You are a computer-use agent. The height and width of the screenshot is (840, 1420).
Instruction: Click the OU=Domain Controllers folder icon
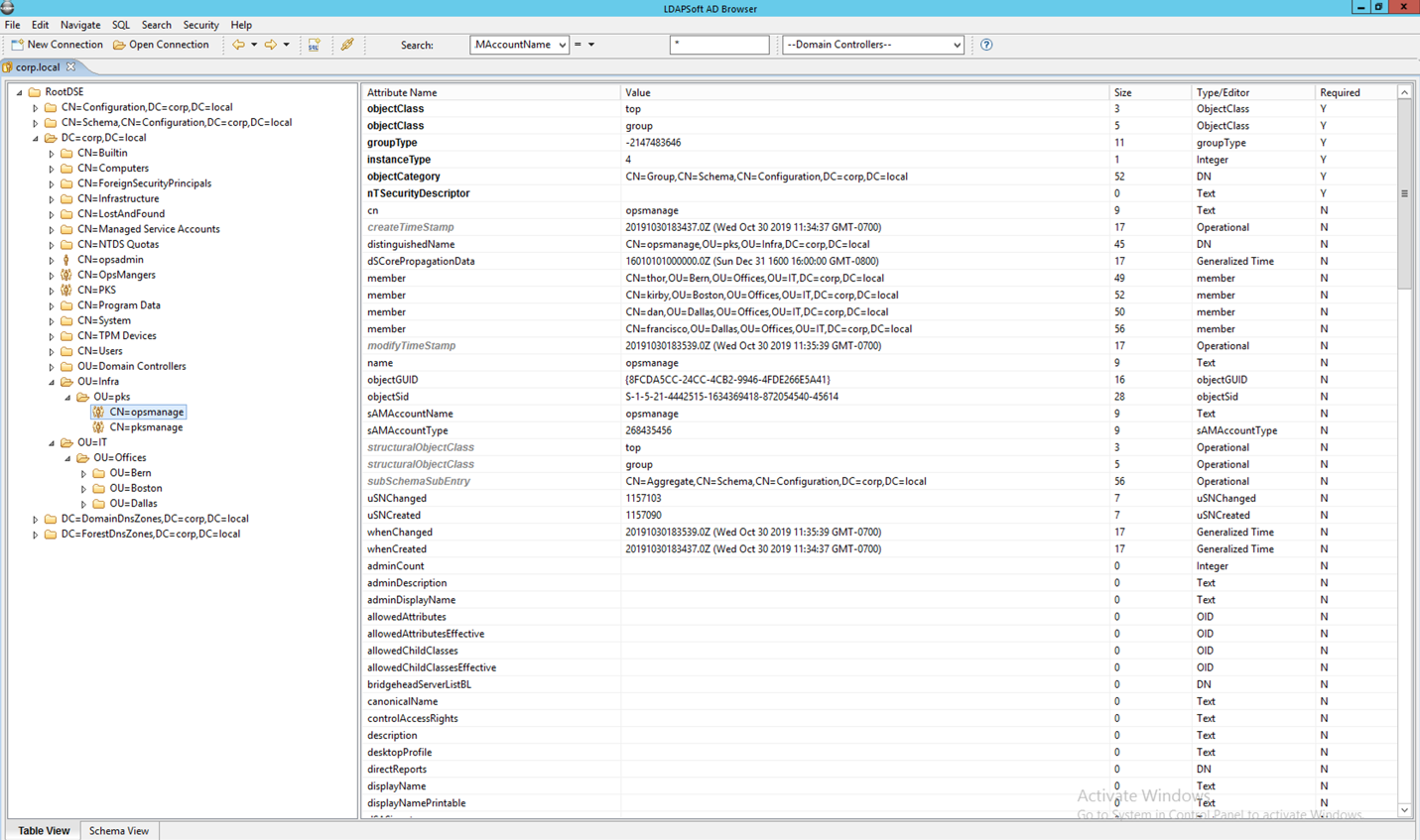pos(66,367)
